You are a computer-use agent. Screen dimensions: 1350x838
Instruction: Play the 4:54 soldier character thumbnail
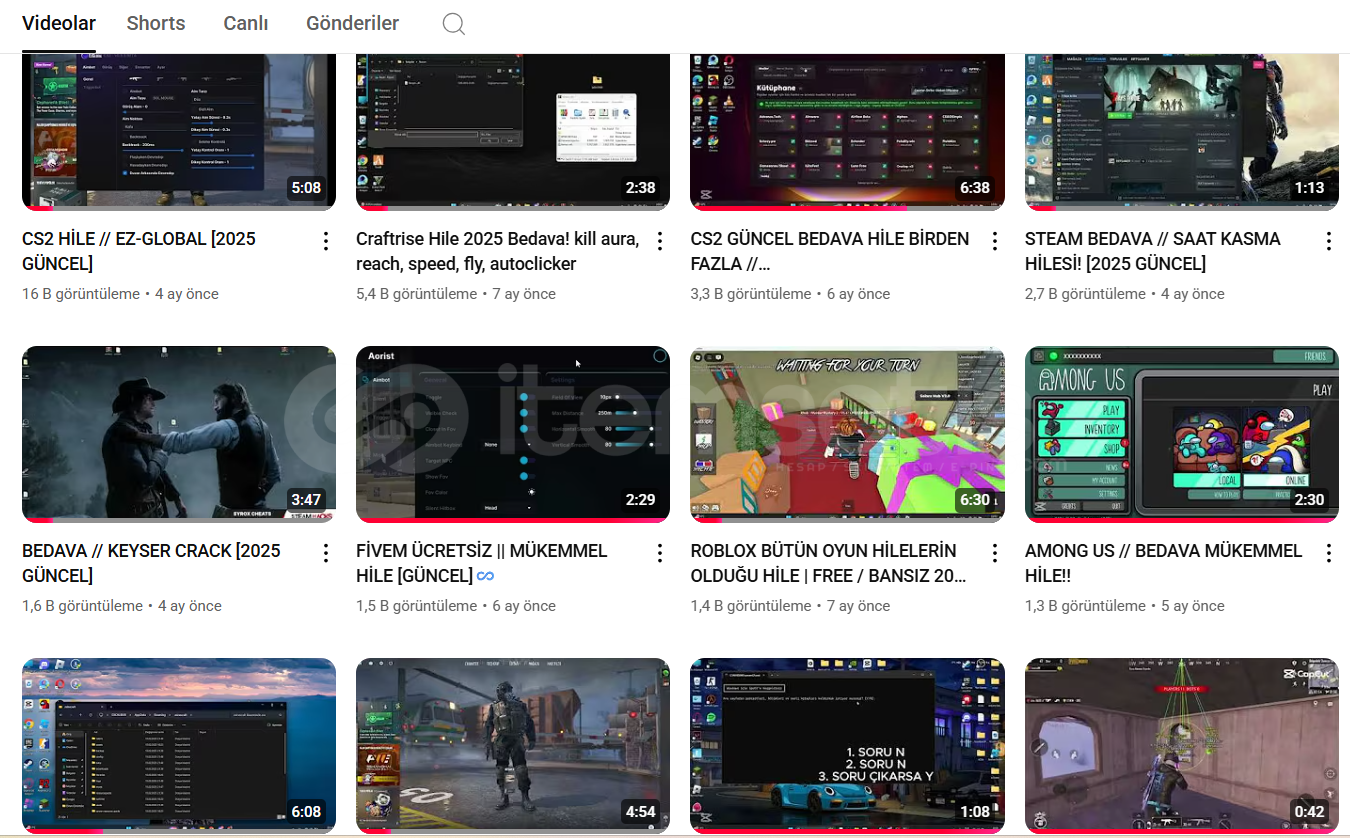coord(513,746)
